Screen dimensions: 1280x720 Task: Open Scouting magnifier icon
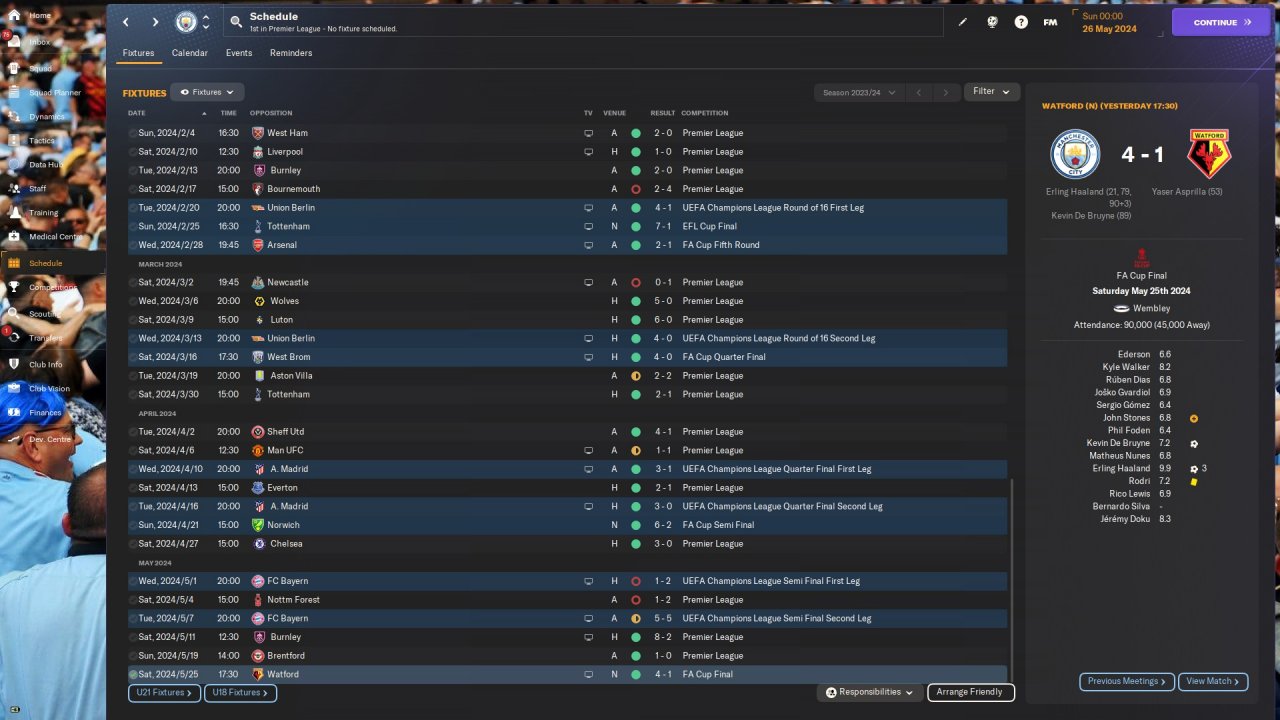[14, 314]
